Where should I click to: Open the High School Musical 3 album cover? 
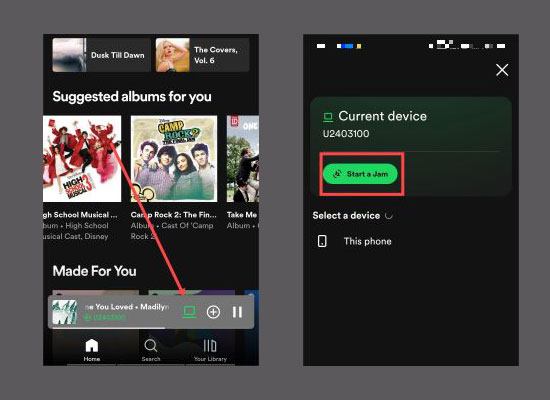point(82,159)
